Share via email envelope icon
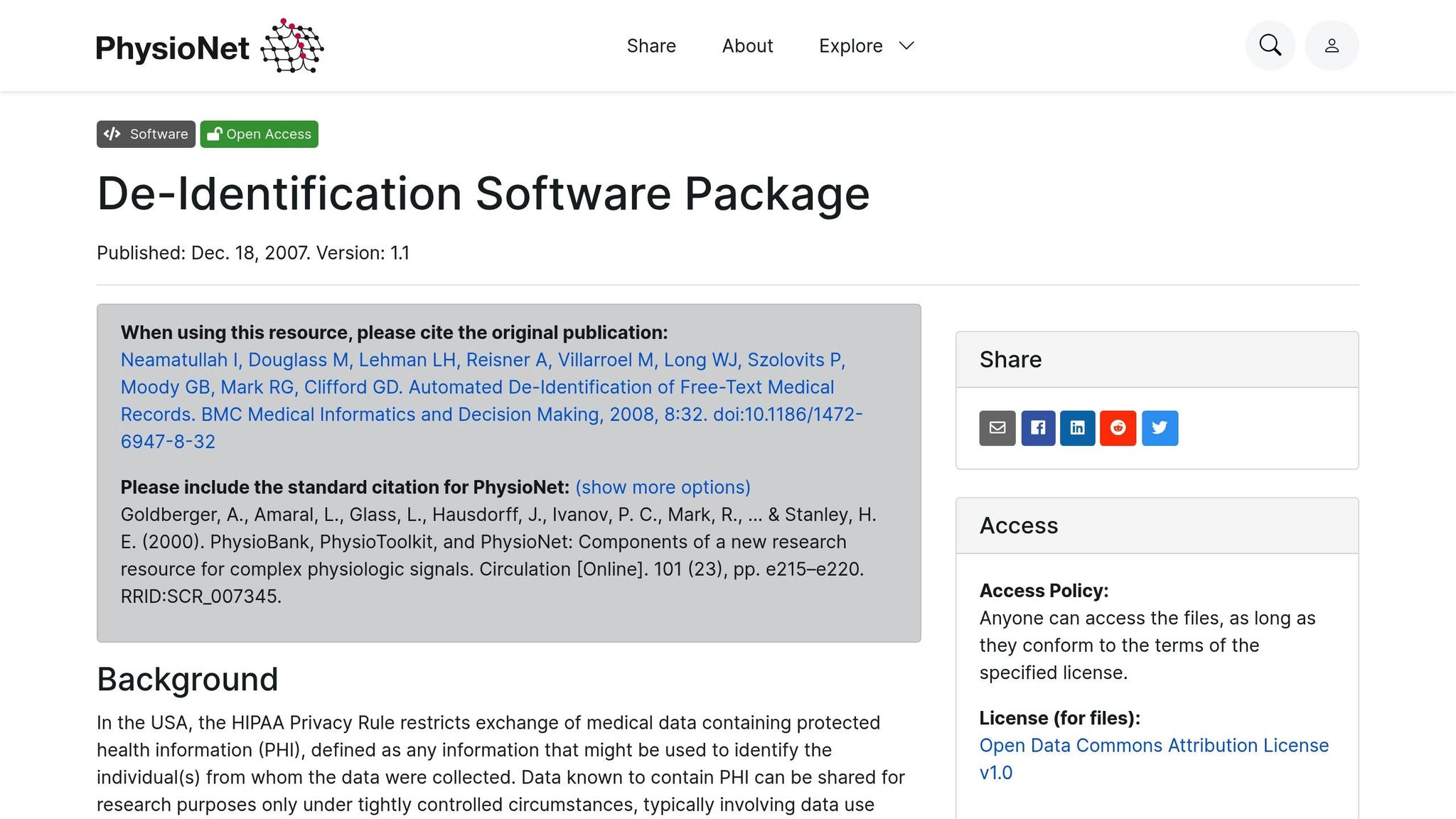This screenshot has width=1456, height=819. pos(997,428)
